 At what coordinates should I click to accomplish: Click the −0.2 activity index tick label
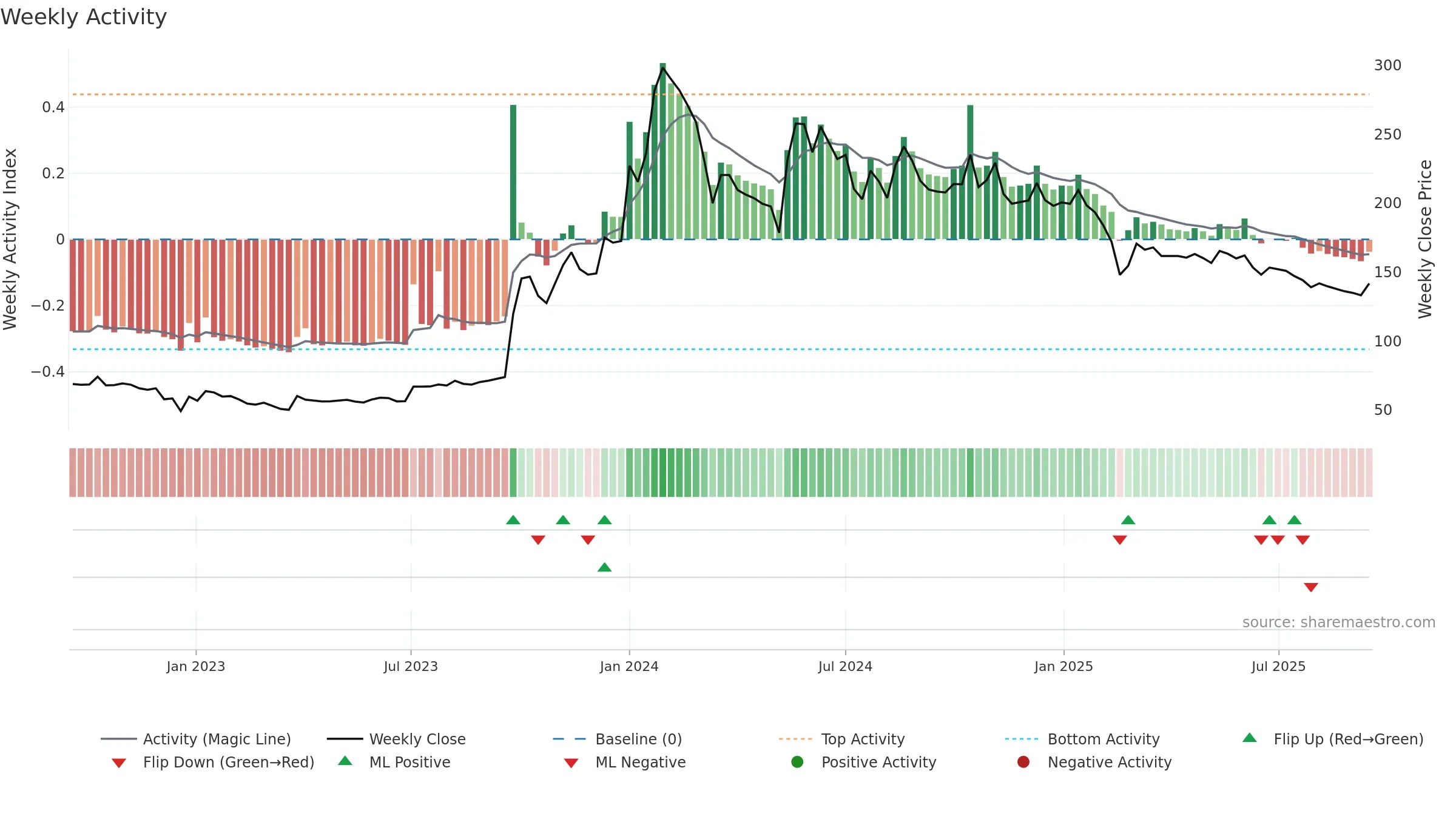click(x=48, y=305)
